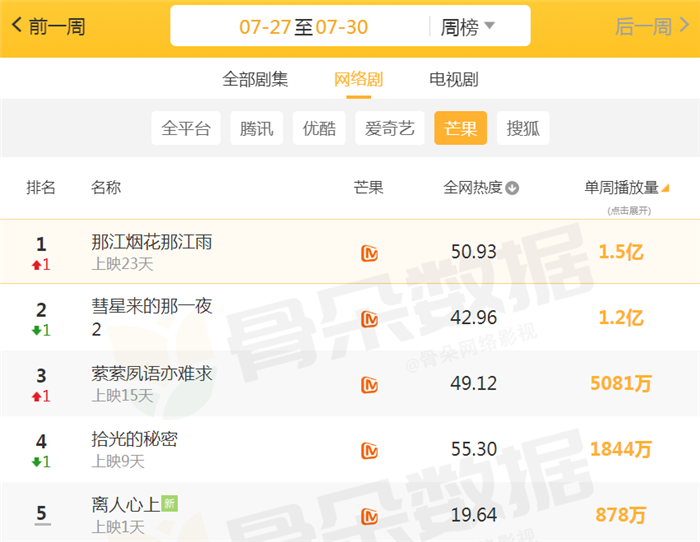
Task: Click the 排名 column header
Action: coord(41,188)
